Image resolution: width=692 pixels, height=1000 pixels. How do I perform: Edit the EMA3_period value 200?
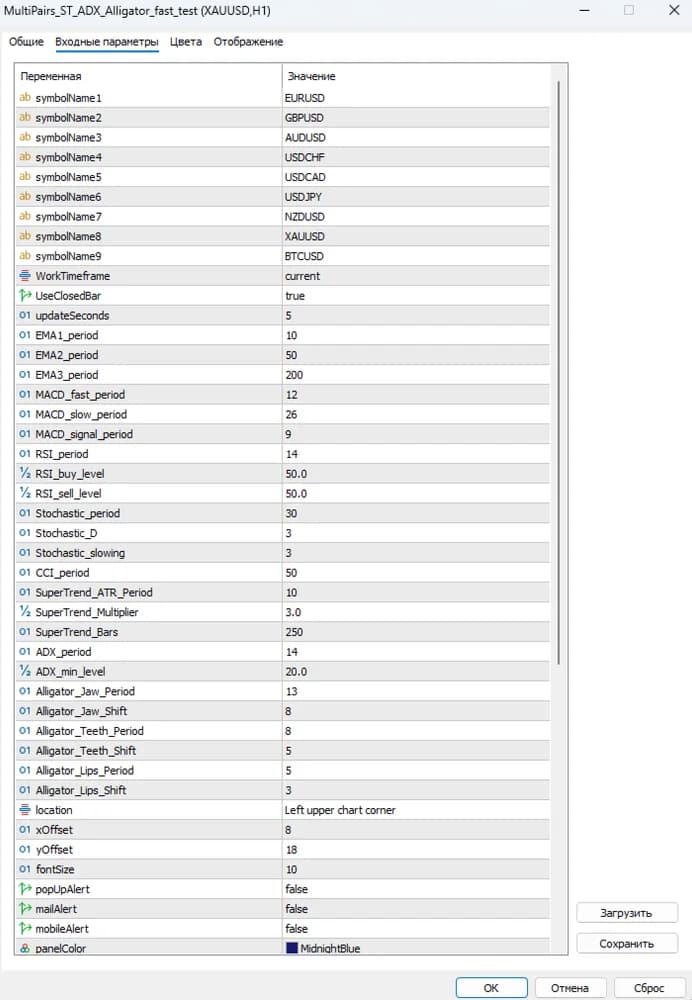coord(416,374)
